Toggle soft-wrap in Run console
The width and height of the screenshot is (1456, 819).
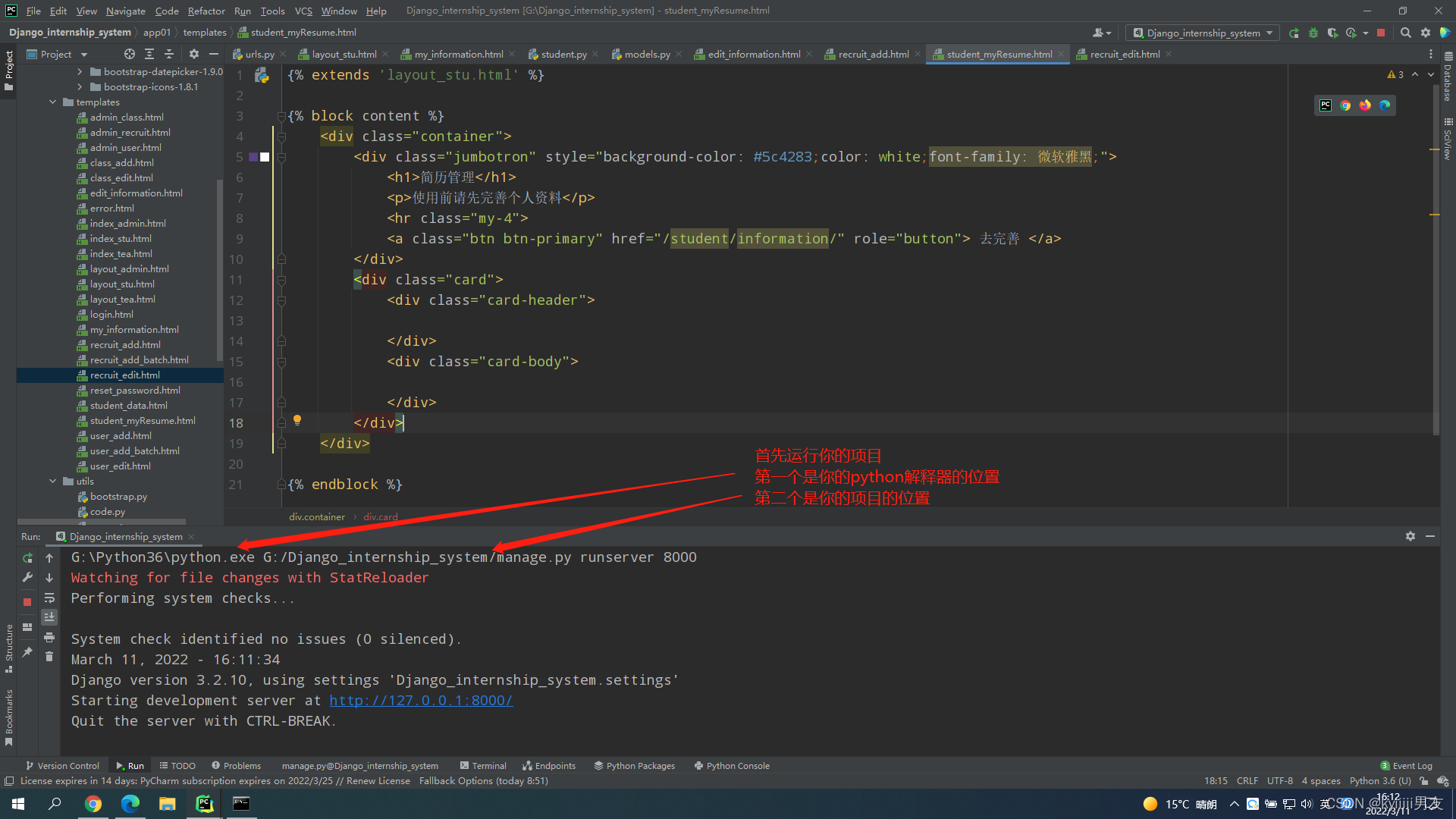click(49, 598)
